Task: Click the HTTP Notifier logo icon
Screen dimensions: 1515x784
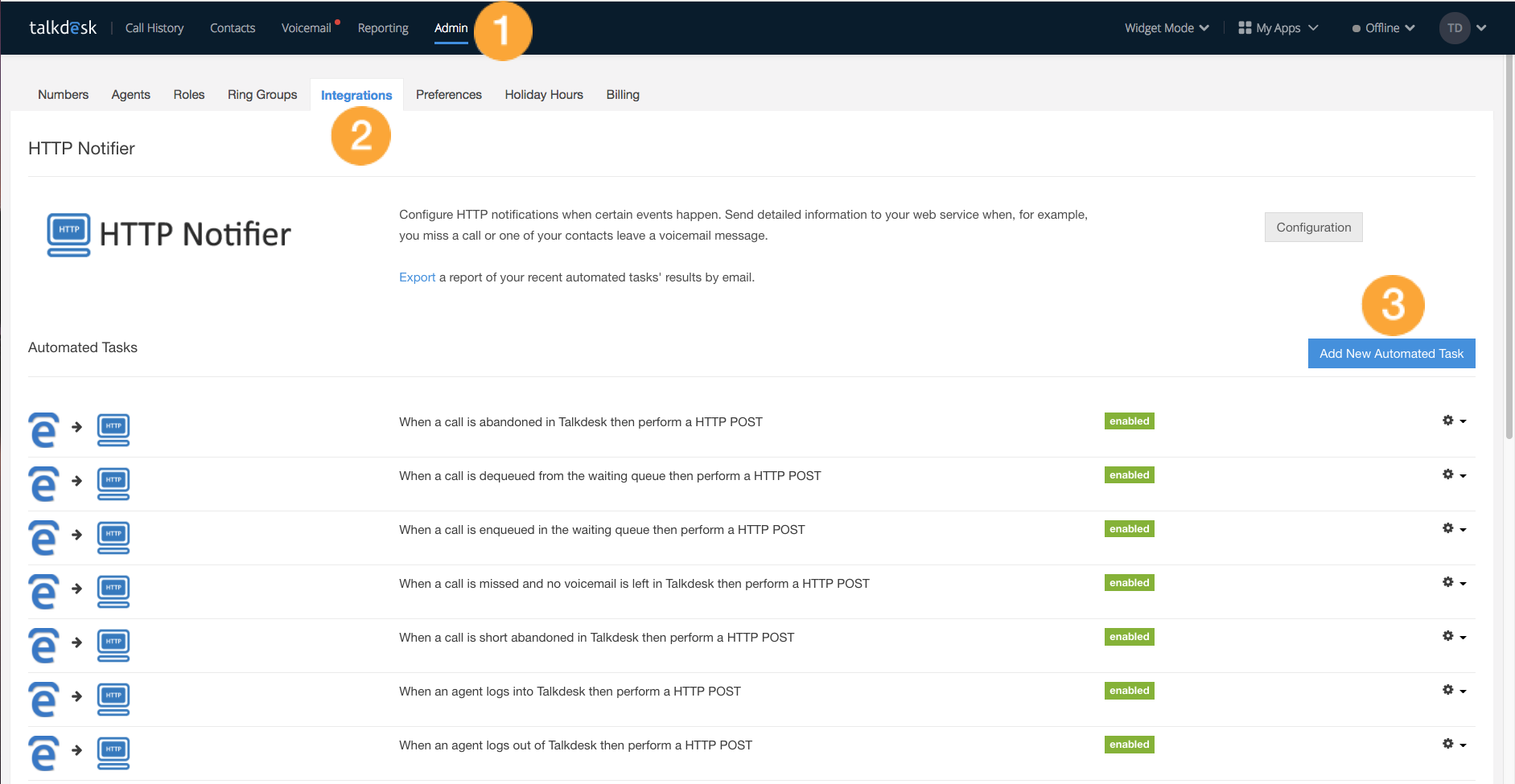Action: pyautogui.click(x=68, y=234)
